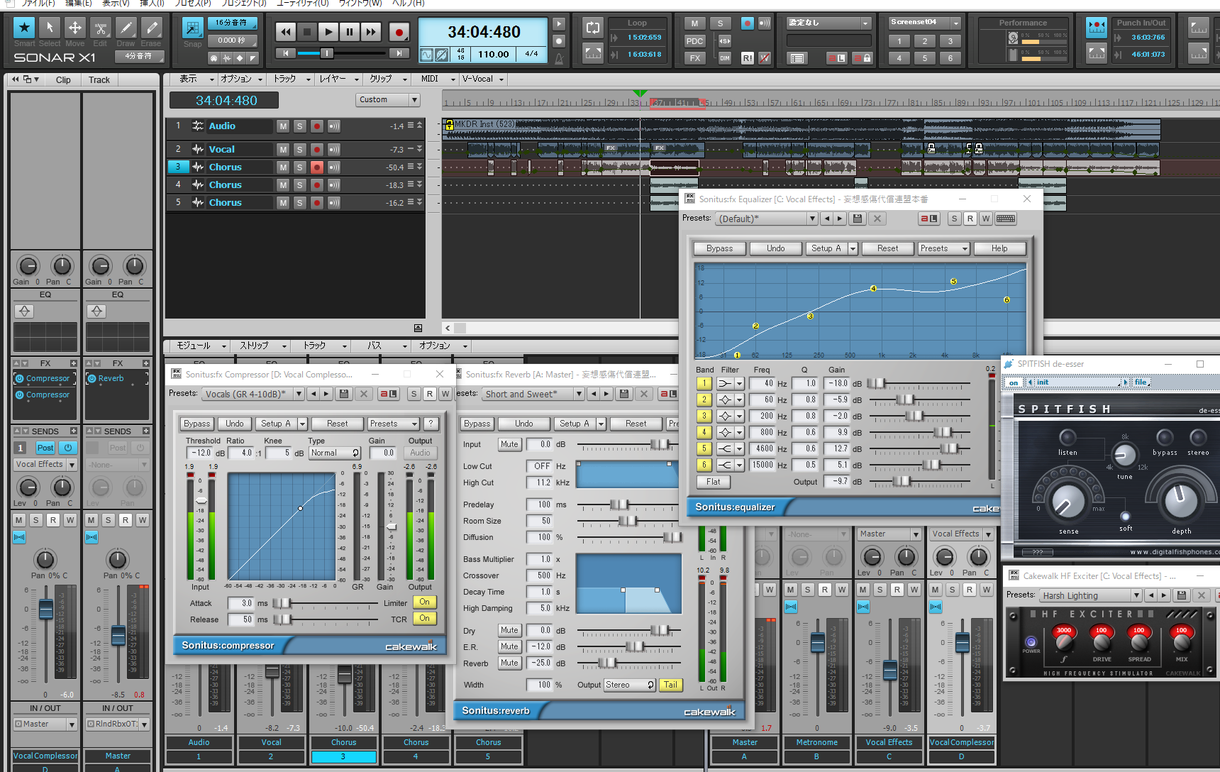Fast forward the transport
1220x772 pixels.
pyautogui.click(x=371, y=32)
